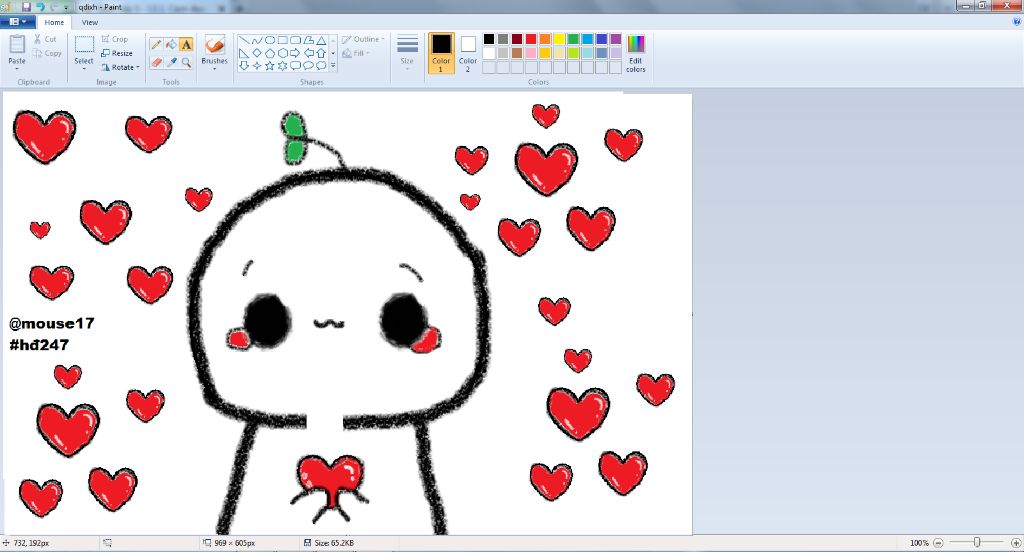The image size is (1024, 552).
Task: Switch to the View ribbon tab
Action: tap(89, 22)
